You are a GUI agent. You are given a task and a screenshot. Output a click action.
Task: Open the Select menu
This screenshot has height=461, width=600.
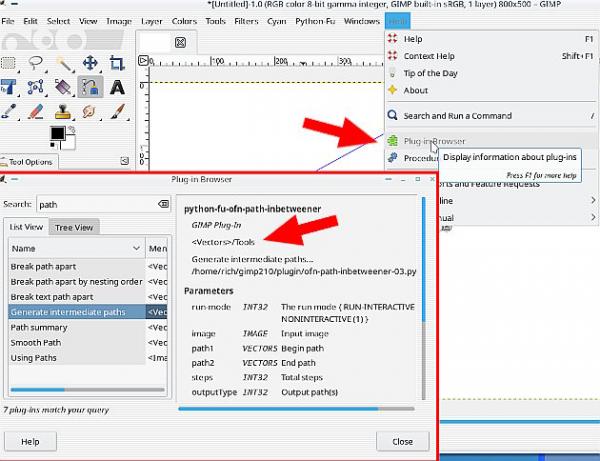58,21
